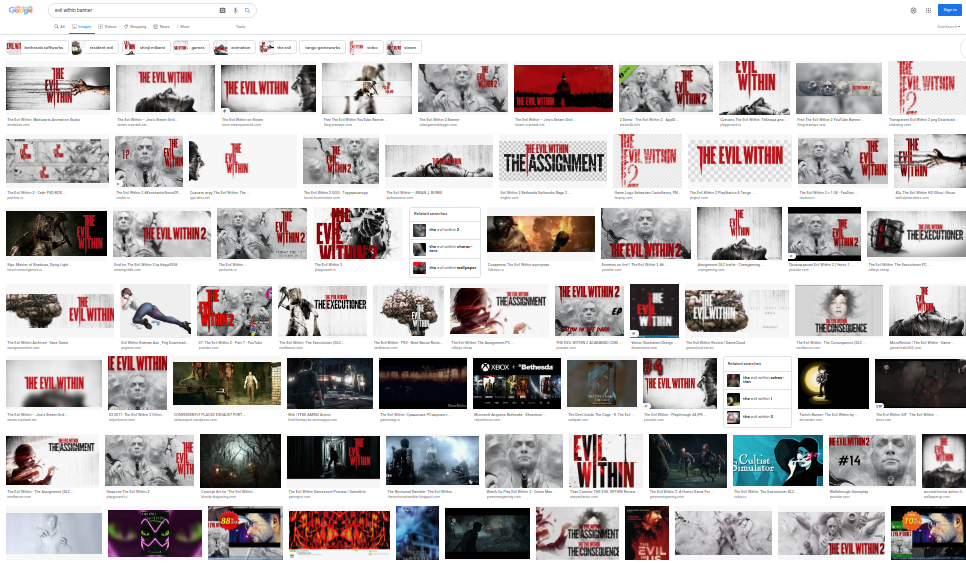Image resolution: width=966 pixels, height=563 pixels.
Task: Open The Consequence banner thumbnail
Action: pos(840,310)
